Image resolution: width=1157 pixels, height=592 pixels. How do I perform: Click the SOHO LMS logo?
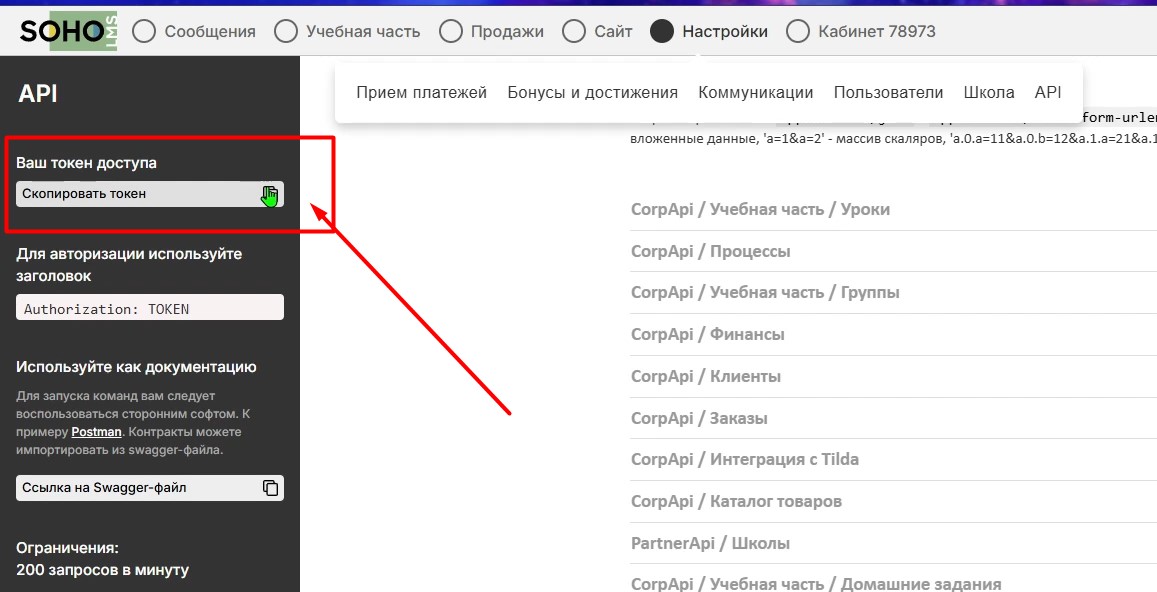click(x=67, y=31)
